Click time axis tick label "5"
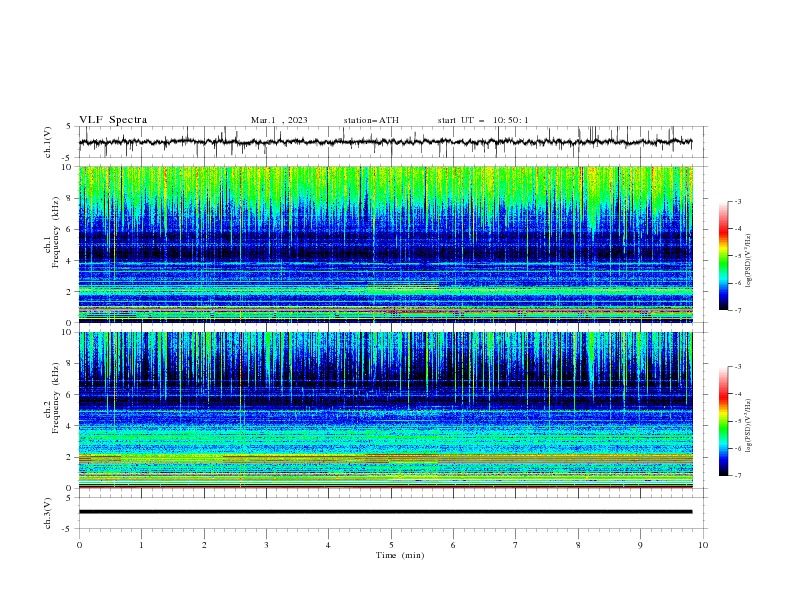 [x=391, y=545]
